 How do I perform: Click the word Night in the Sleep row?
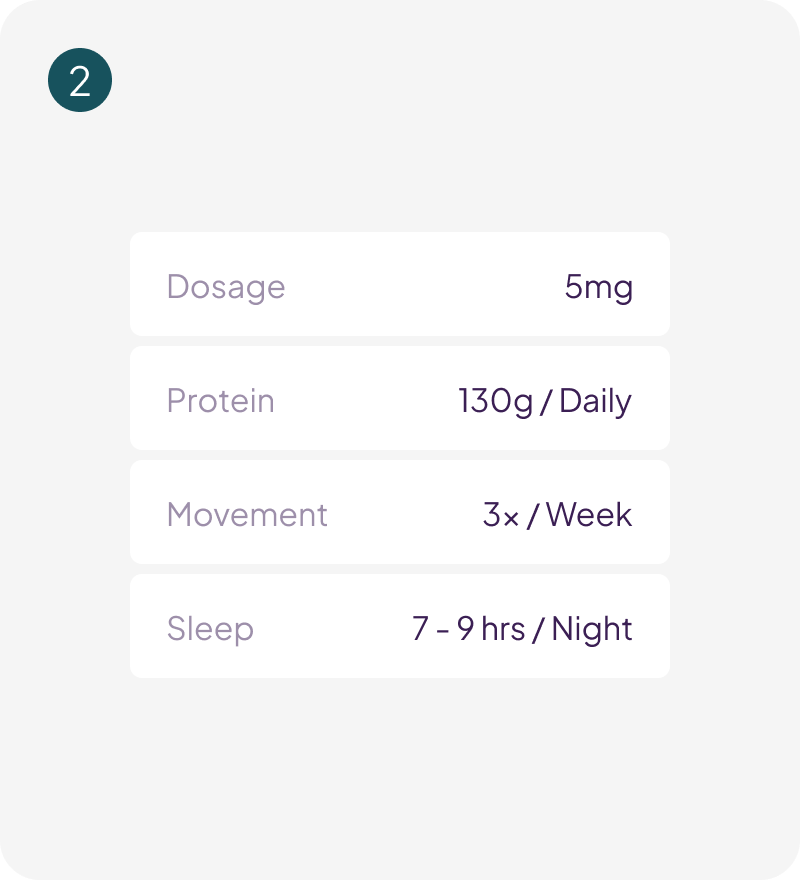pyautogui.click(x=592, y=629)
